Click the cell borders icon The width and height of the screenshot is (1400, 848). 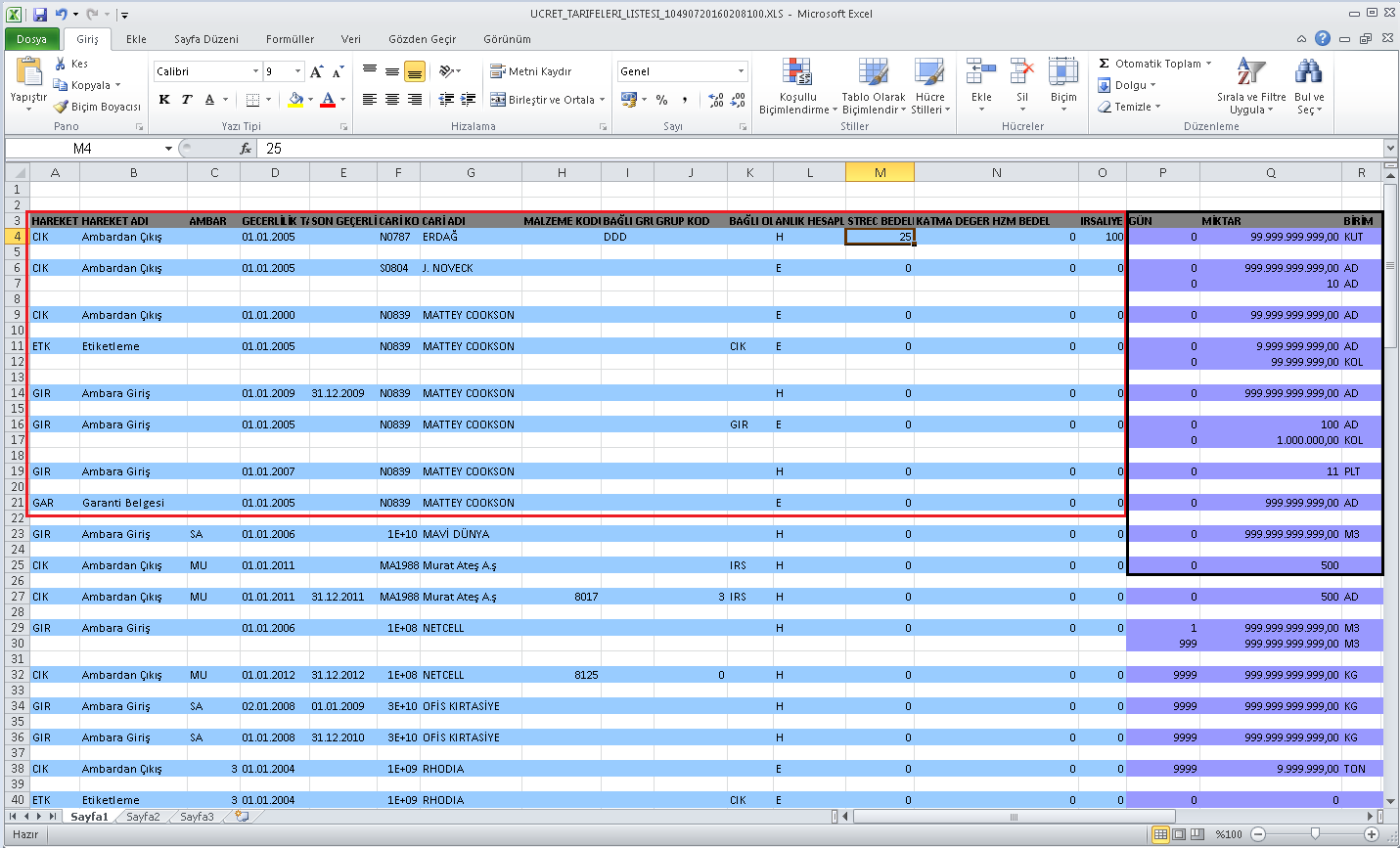pos(252,100)
